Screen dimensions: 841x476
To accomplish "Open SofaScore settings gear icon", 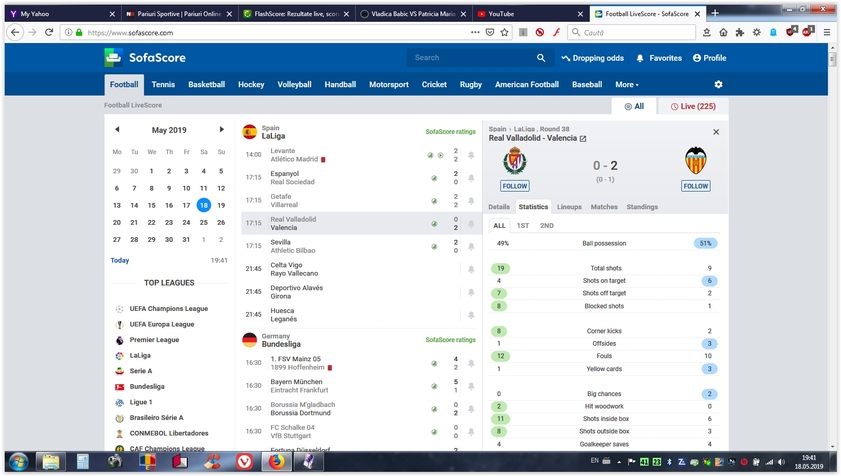I will (x=718, y=84).
